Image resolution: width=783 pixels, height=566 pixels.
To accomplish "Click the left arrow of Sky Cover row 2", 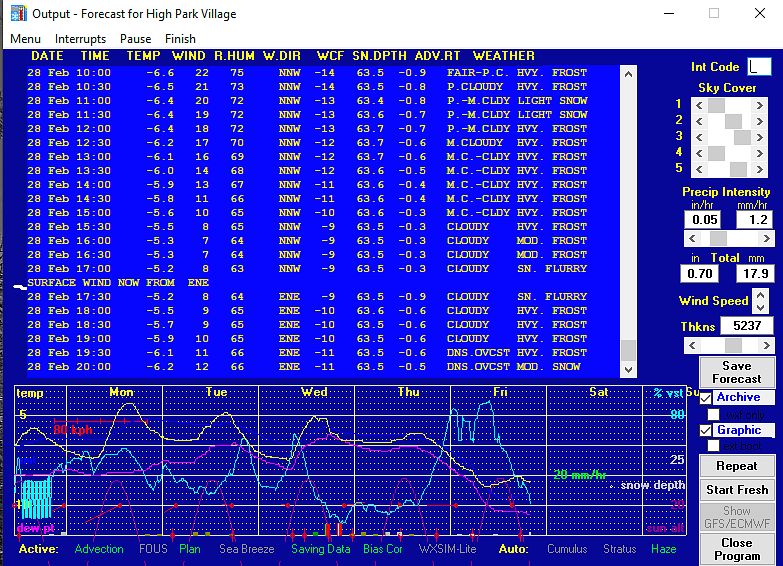I will 699,121.
